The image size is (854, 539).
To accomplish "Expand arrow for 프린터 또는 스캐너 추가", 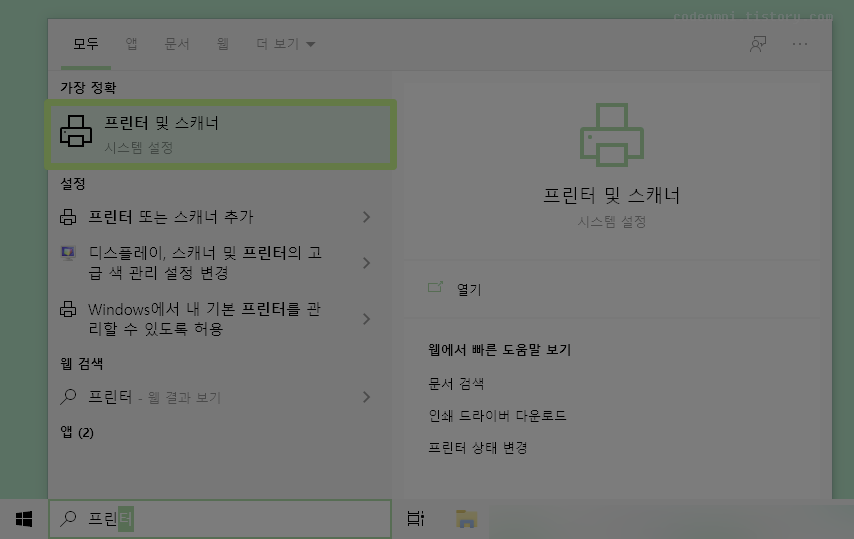I will click(x=367, y=217).
